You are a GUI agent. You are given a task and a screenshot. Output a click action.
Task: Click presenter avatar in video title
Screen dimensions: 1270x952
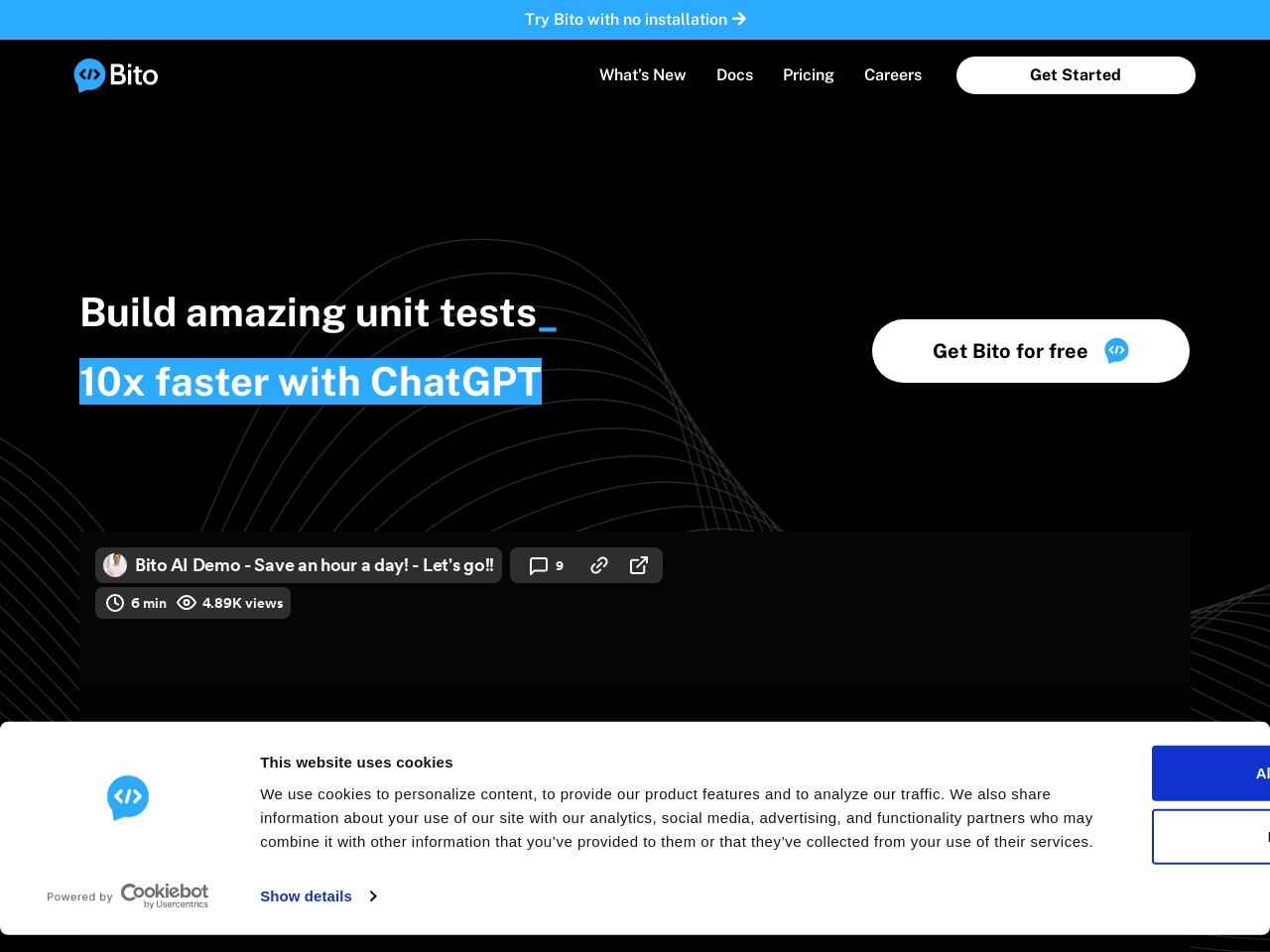tap(115, 565)
